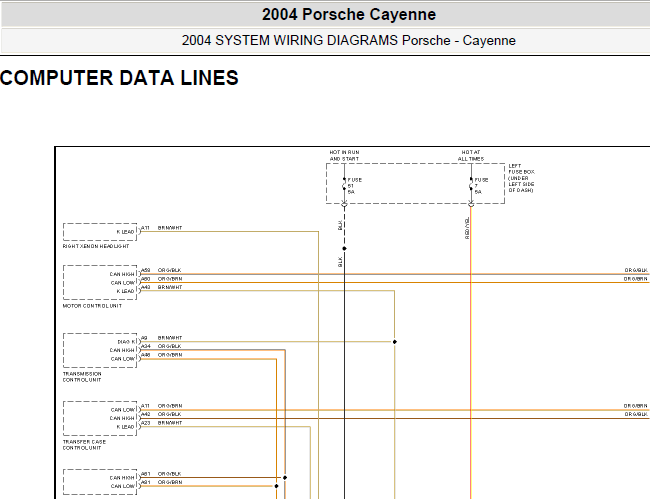Click "ORG/BRN" on the bottom component CAN LOW wire
Image resolution: width=650 pixels, height=499 pixels.
(170, 482)
